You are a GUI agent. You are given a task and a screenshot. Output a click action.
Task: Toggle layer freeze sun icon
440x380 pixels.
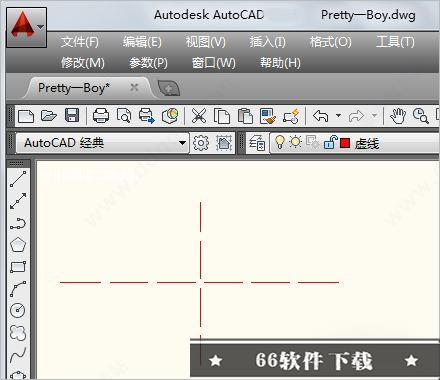295,142
